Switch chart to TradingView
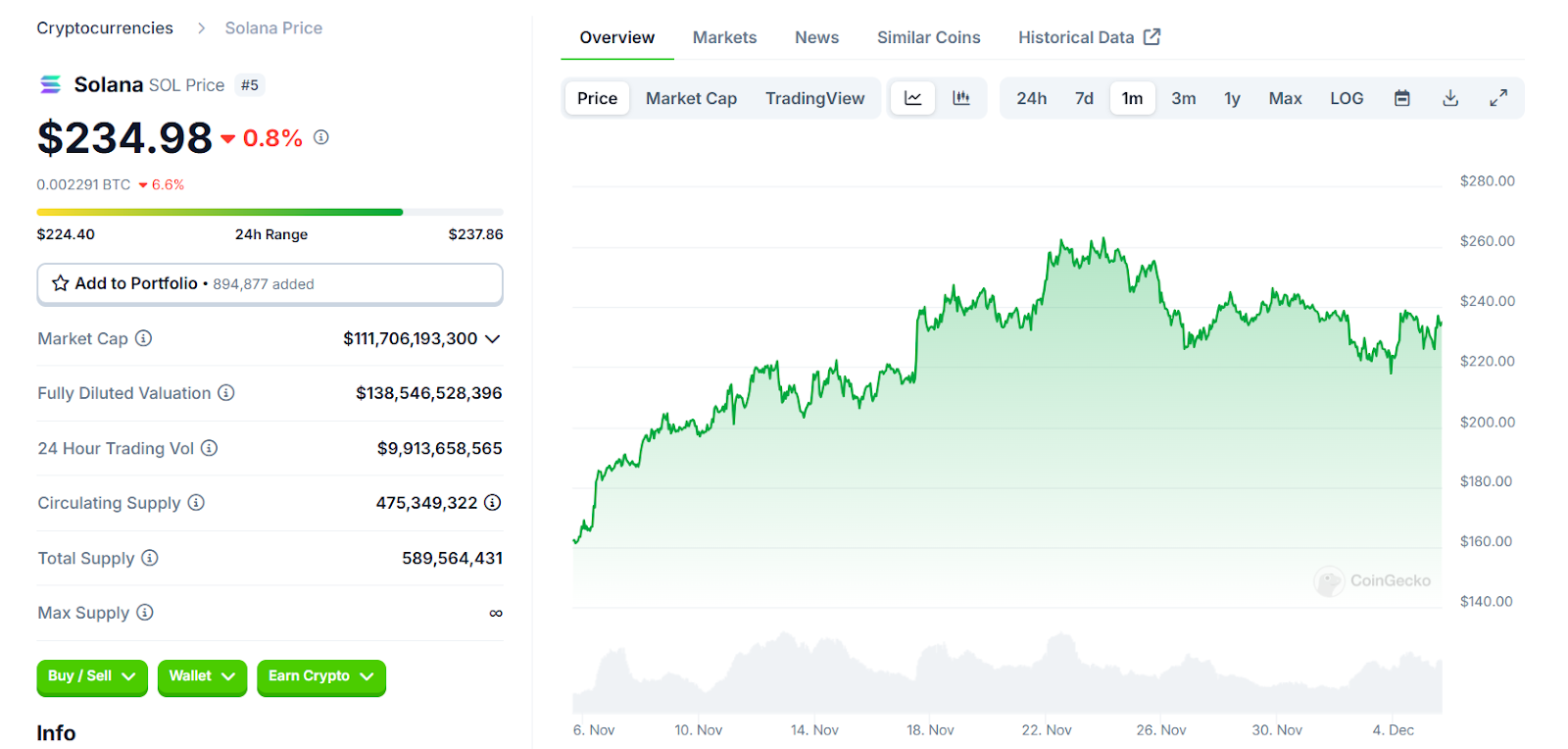 [815, 98]
